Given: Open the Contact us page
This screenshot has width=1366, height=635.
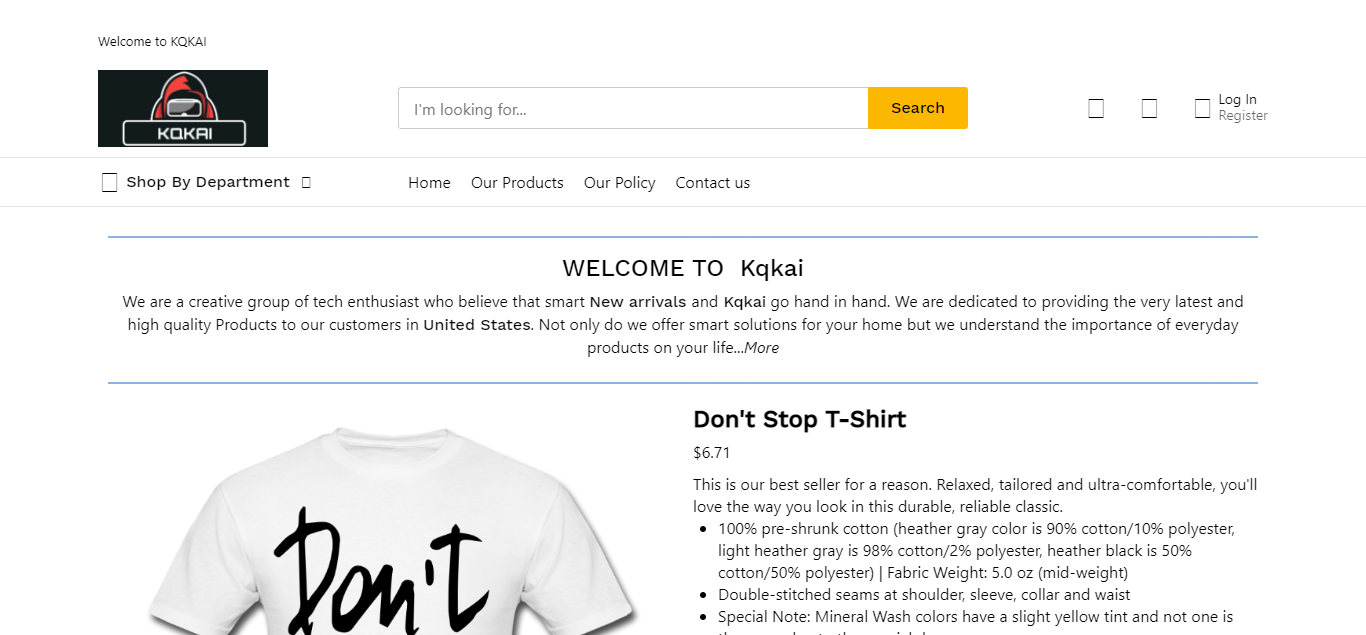Looking at the screenshot, I should pyautogui.click(x=712, y=183).
